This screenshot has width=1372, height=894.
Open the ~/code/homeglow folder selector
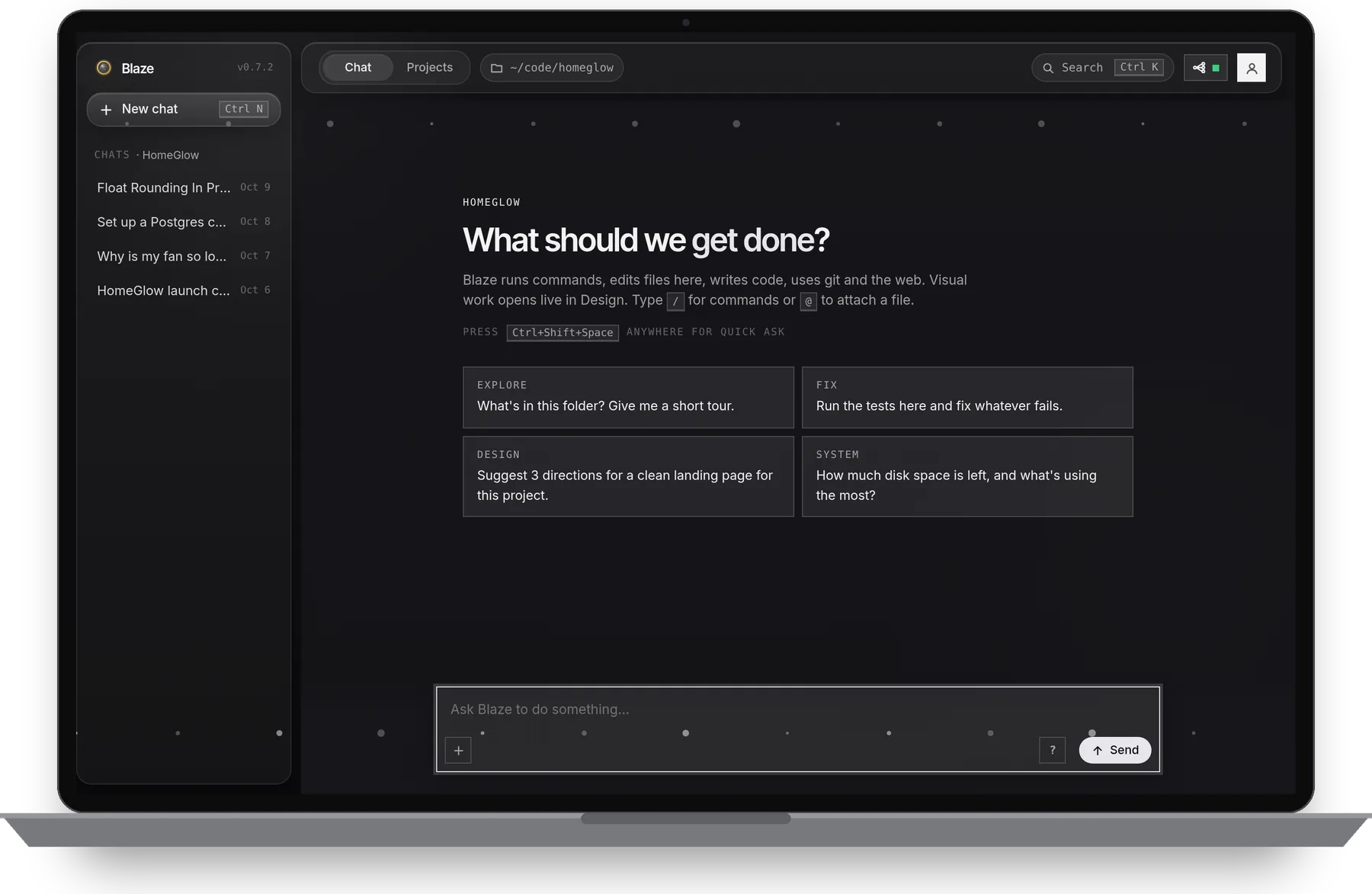[x=552, y=68]
